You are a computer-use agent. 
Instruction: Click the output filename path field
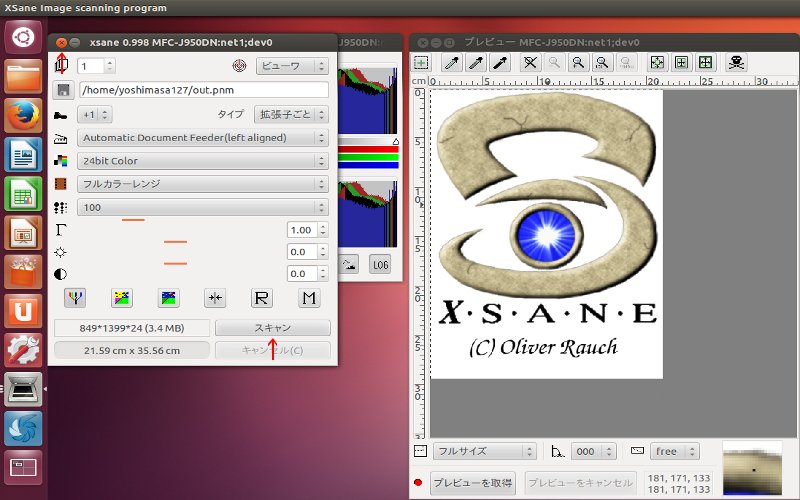(204, 90)
